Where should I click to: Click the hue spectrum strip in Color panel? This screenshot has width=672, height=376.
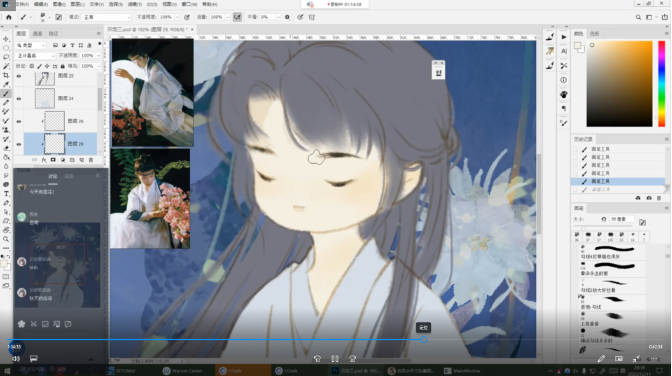[662, 84]
